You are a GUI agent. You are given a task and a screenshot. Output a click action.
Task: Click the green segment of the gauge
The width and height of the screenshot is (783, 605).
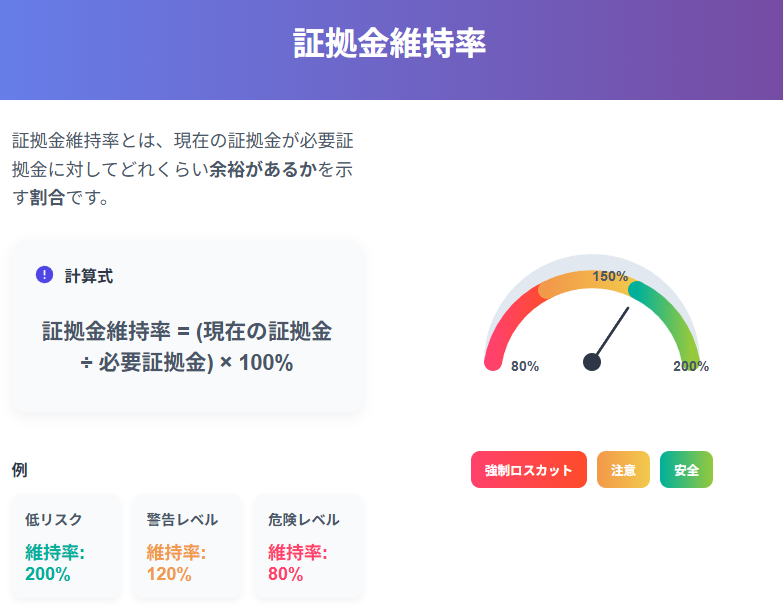click(x=674, y=314)
